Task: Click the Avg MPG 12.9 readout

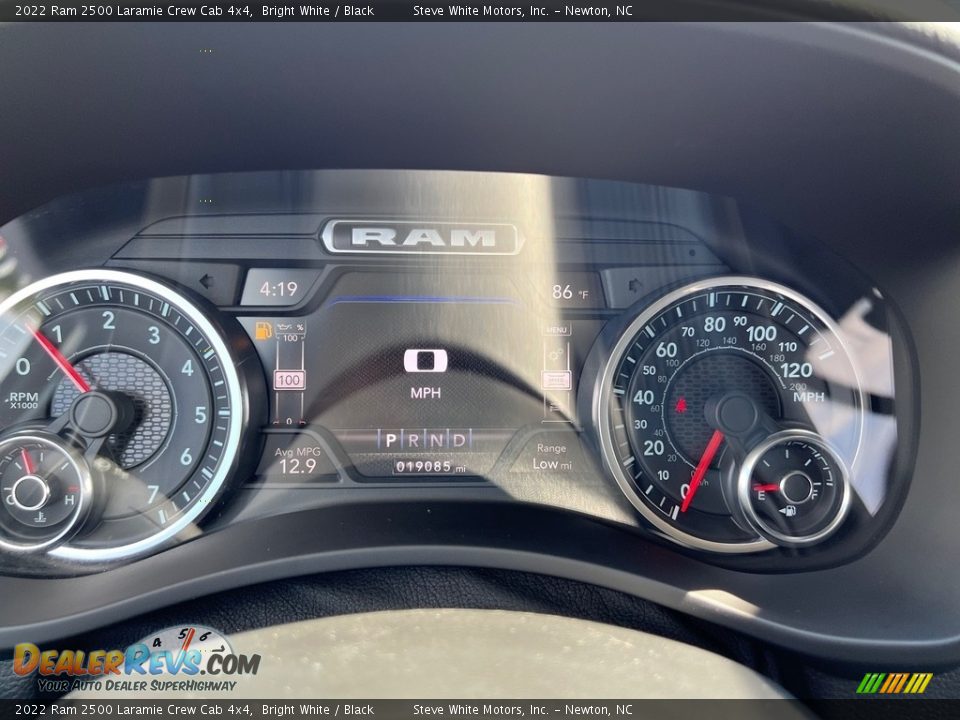Action: pos(298,460)
